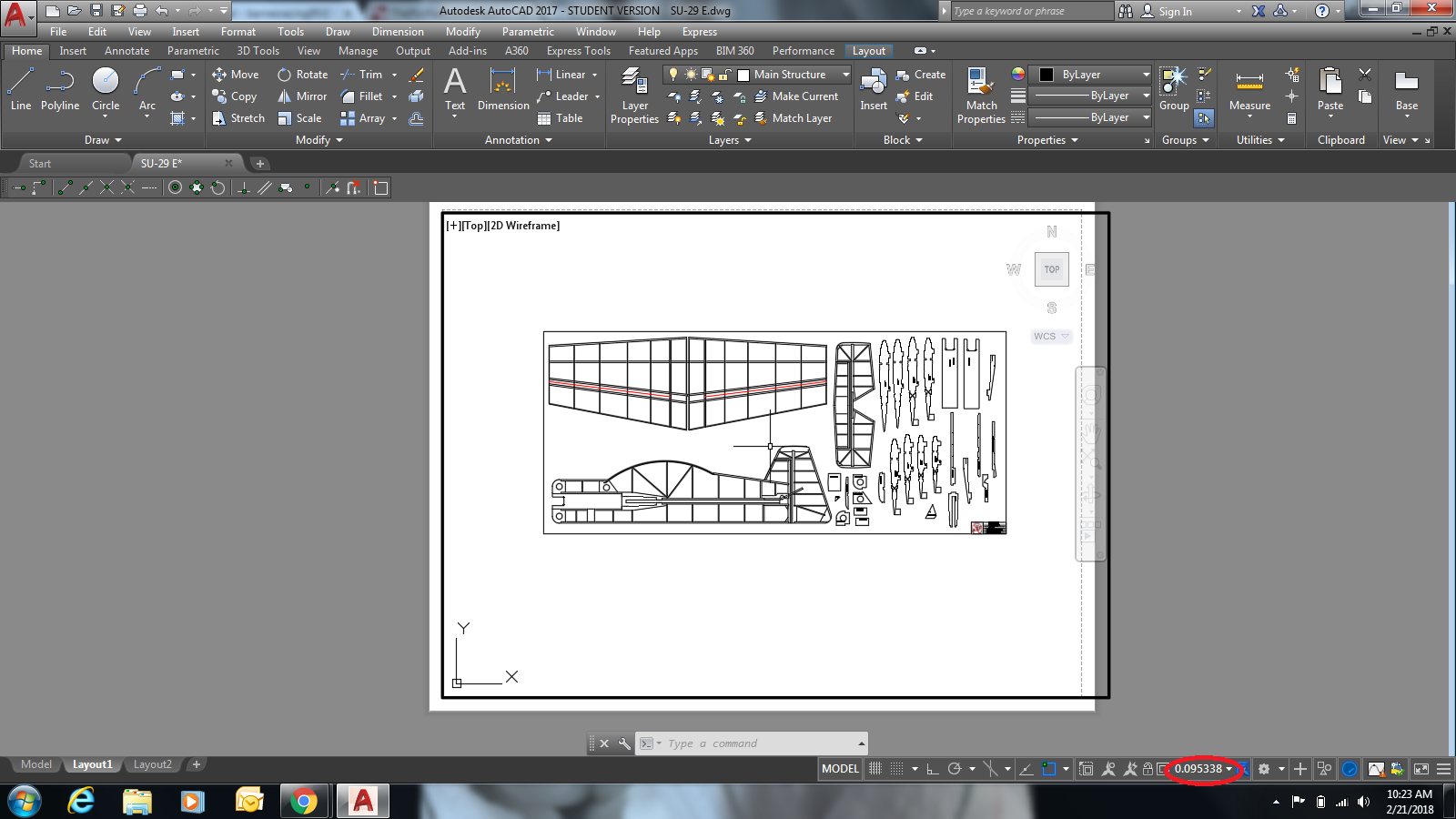Activate the Rotate command
The image size is (1456, 819).
click(303, 75)
